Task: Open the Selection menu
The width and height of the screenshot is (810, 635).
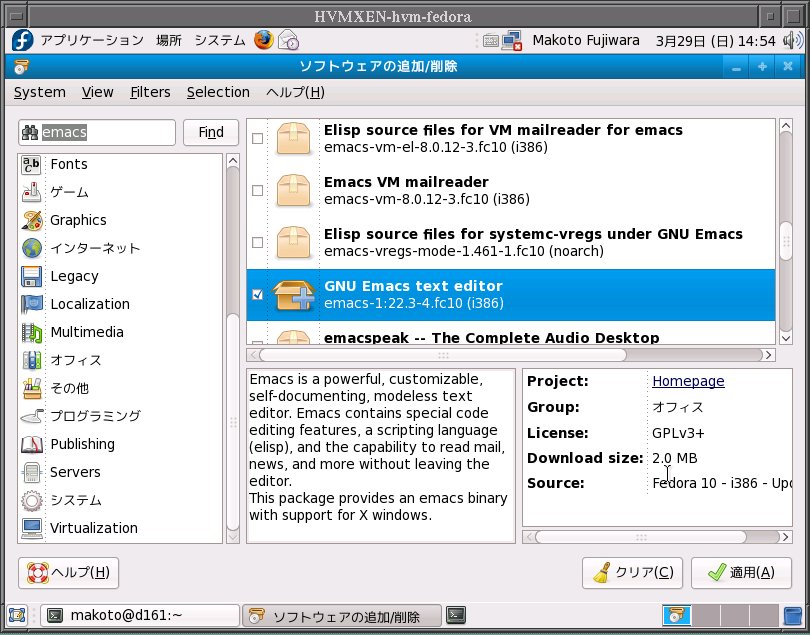Action: [x=218, y=92]
